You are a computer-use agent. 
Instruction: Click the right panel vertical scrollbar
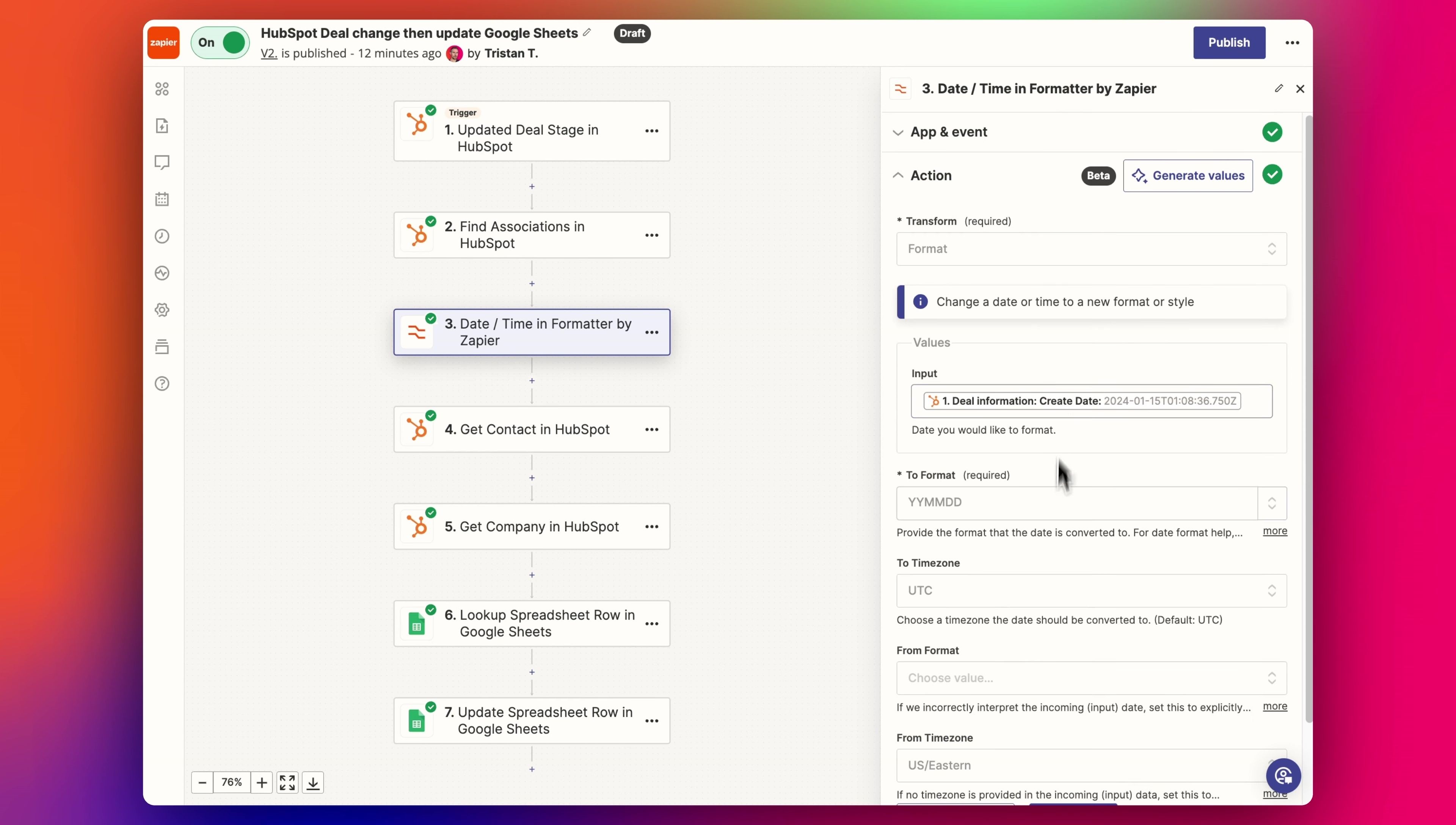pos(1308,419)
